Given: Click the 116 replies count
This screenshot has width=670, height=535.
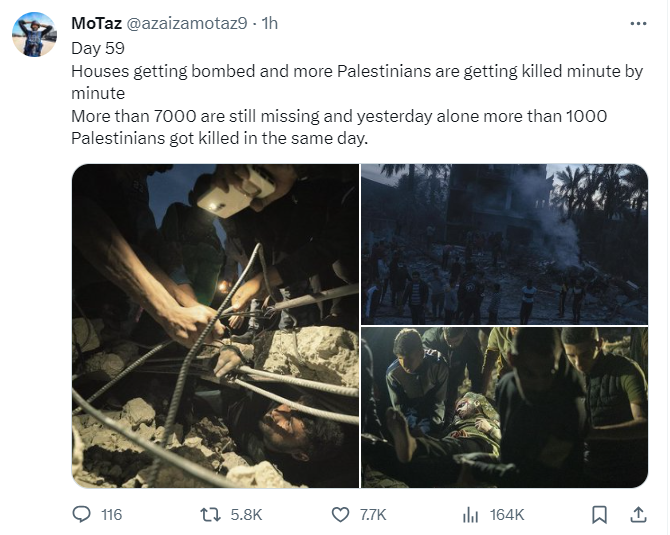Looking at the screenshot, I should tap(111, 514).
